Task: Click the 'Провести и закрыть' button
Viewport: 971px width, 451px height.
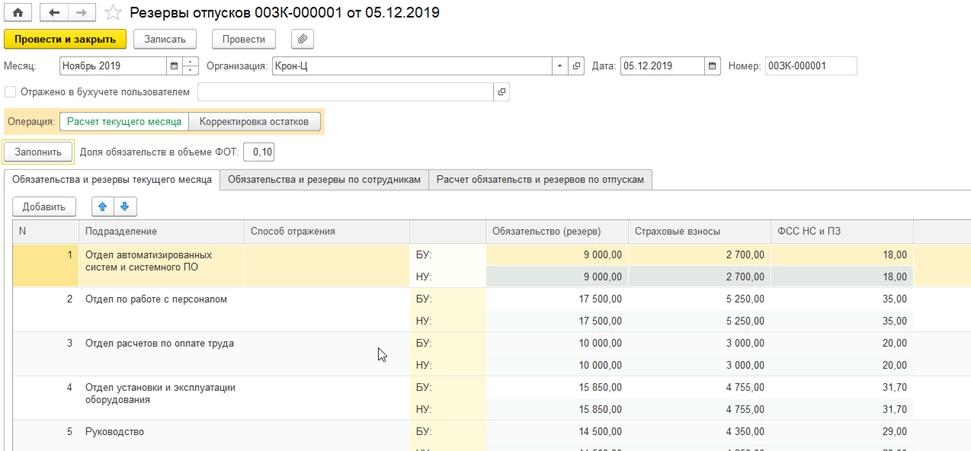Action: 65,39
